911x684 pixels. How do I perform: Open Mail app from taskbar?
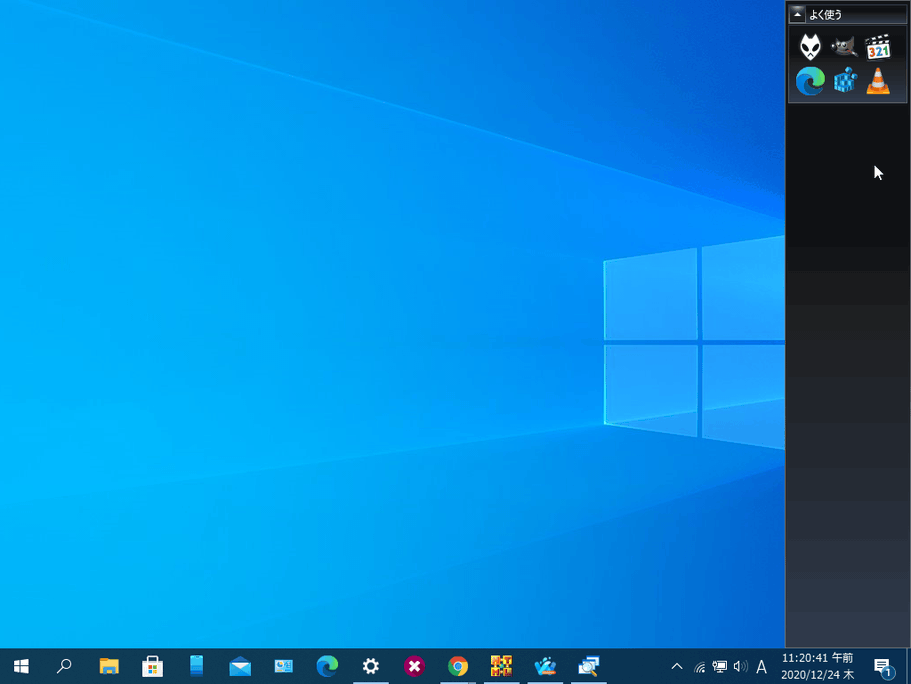click(240, 666)
